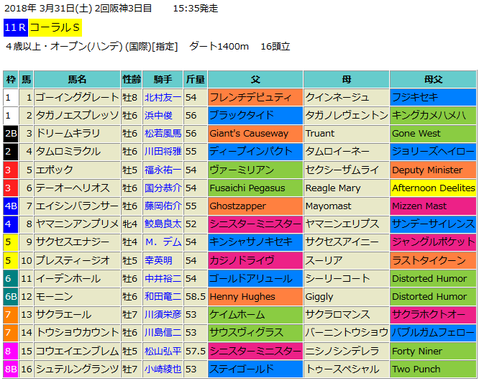Open jockey 松若風馬 link
The image size is (479, 381).
(163, 133)
